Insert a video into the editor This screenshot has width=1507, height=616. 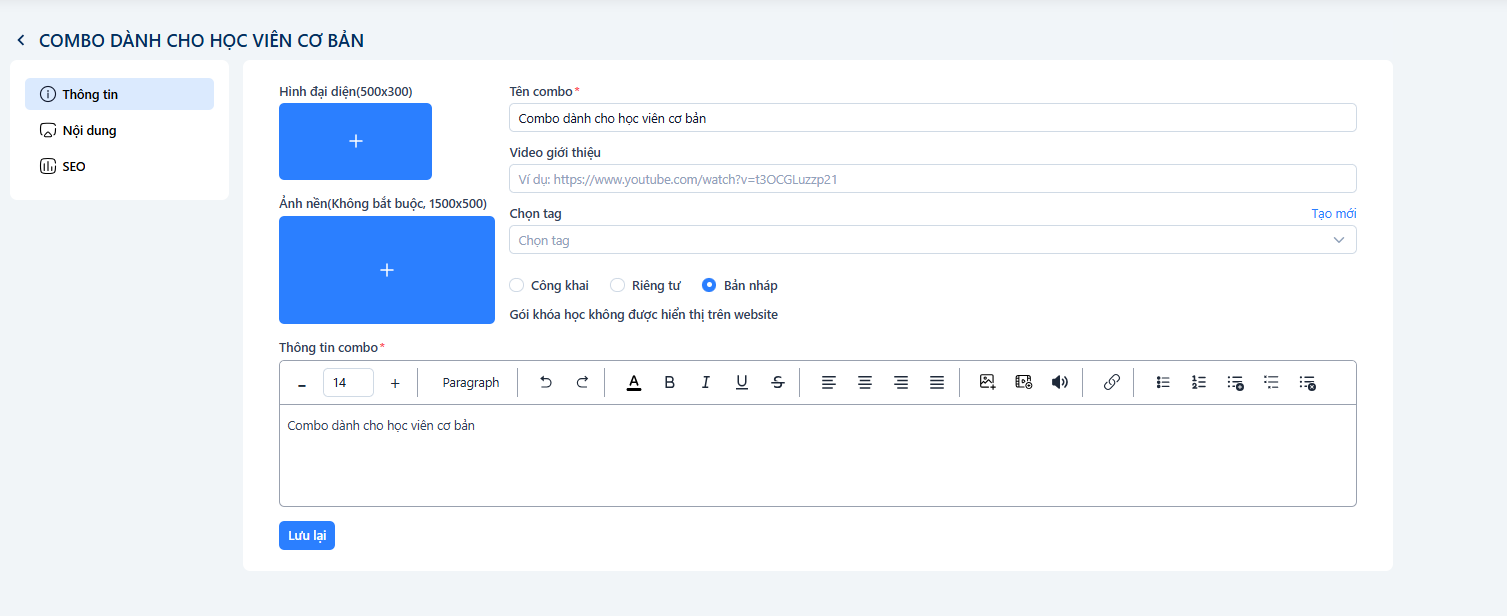click(1024, 382)
